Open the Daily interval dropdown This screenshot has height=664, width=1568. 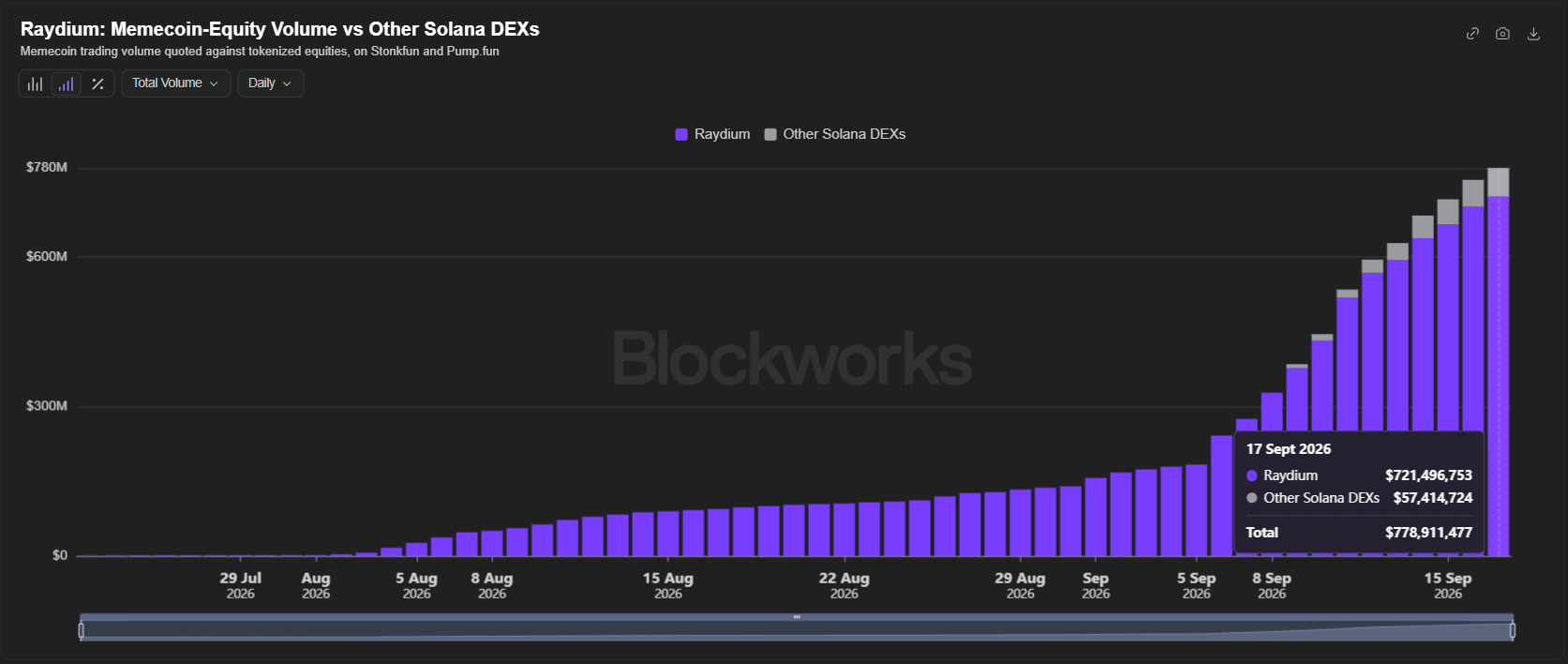click(x=270, y=83)
